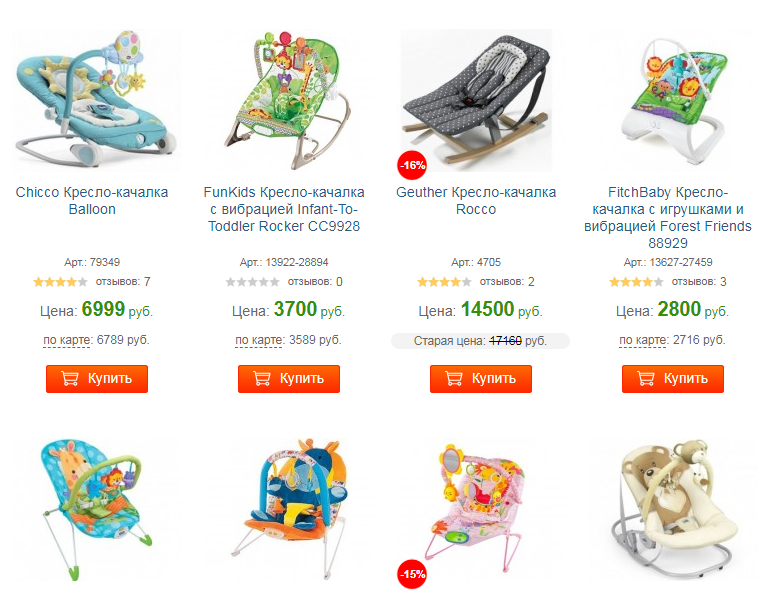Click 'по карте' link under FitchBaby price

pos(644,340)
